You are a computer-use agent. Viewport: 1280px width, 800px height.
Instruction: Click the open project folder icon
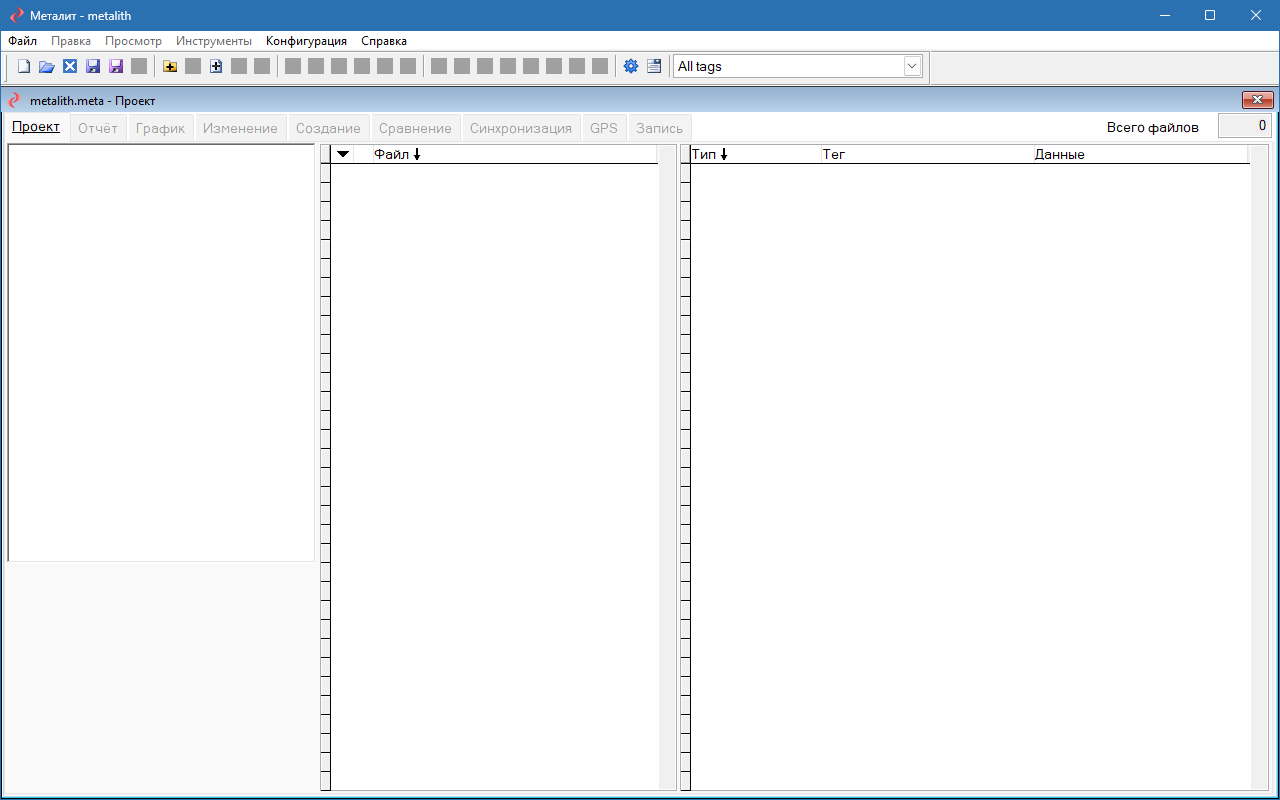(47, 66)
